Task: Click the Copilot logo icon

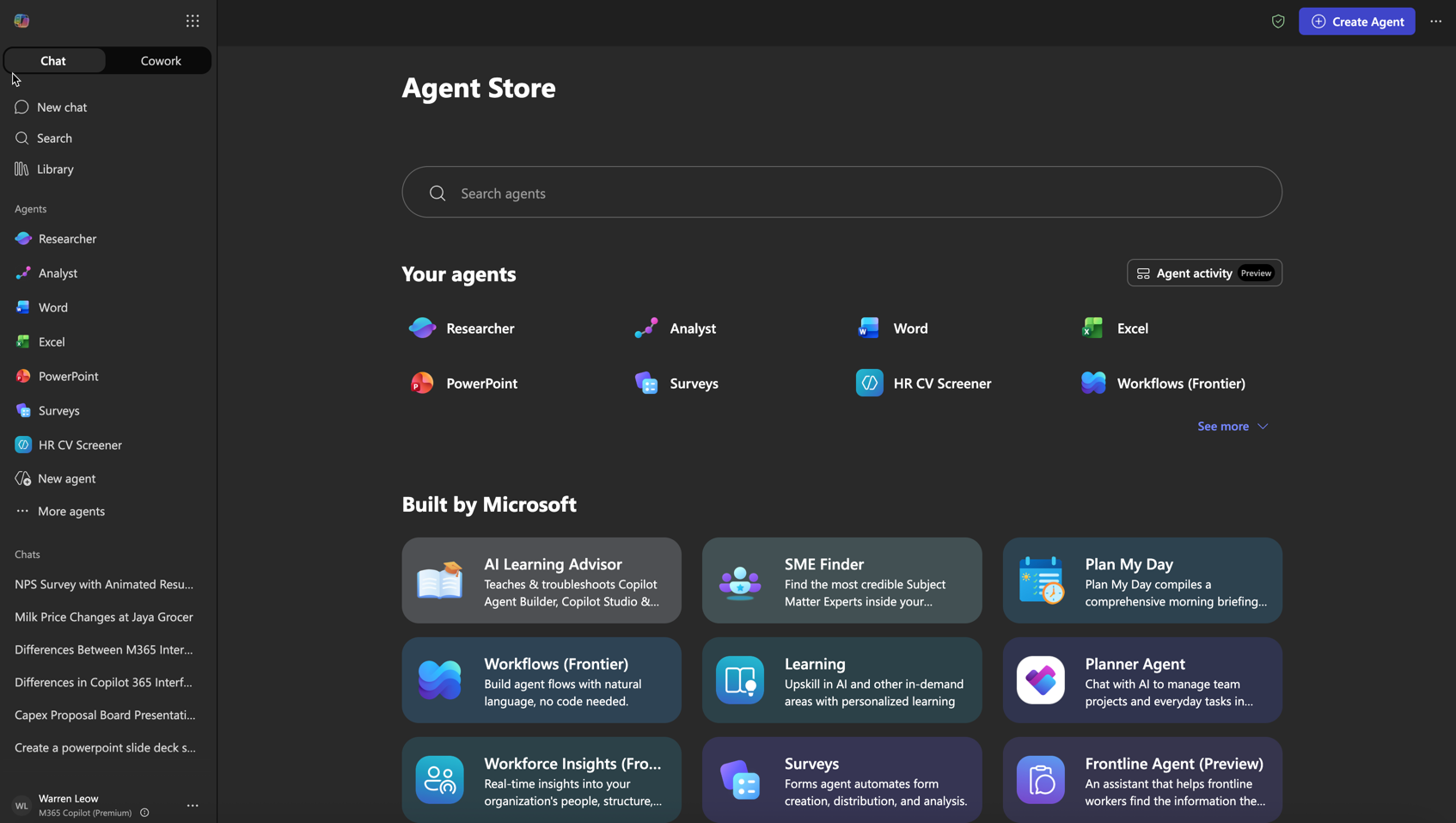Action: [21, 21]
